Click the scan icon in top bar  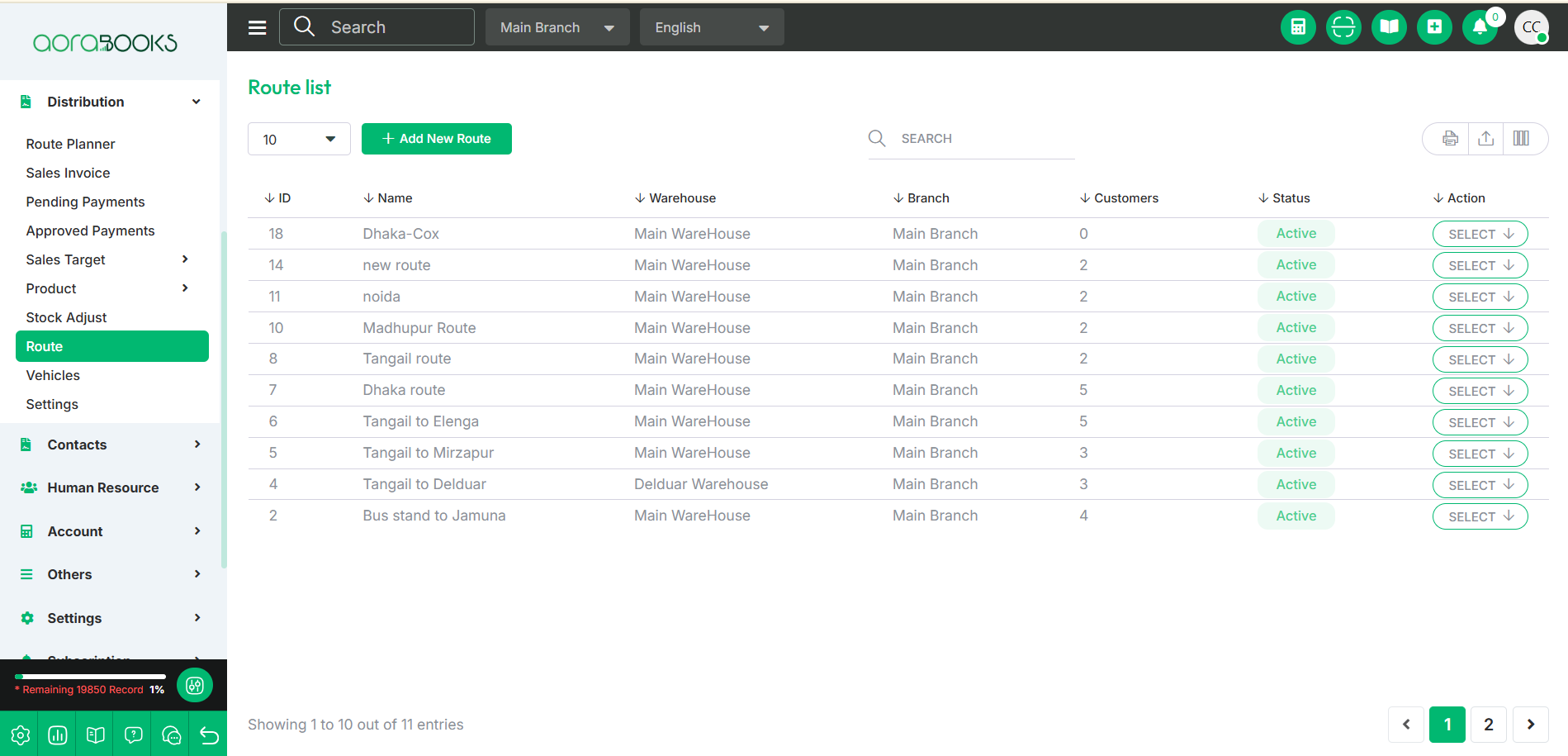point(1343,27)
